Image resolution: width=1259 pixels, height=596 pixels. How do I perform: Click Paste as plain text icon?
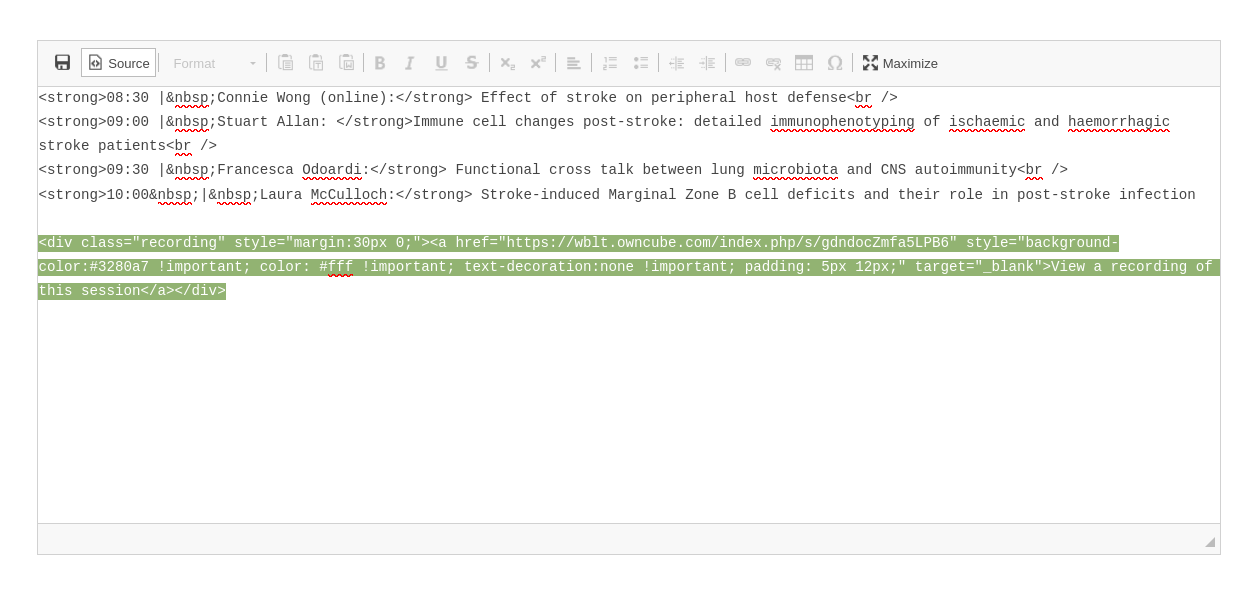pos(316,62)
